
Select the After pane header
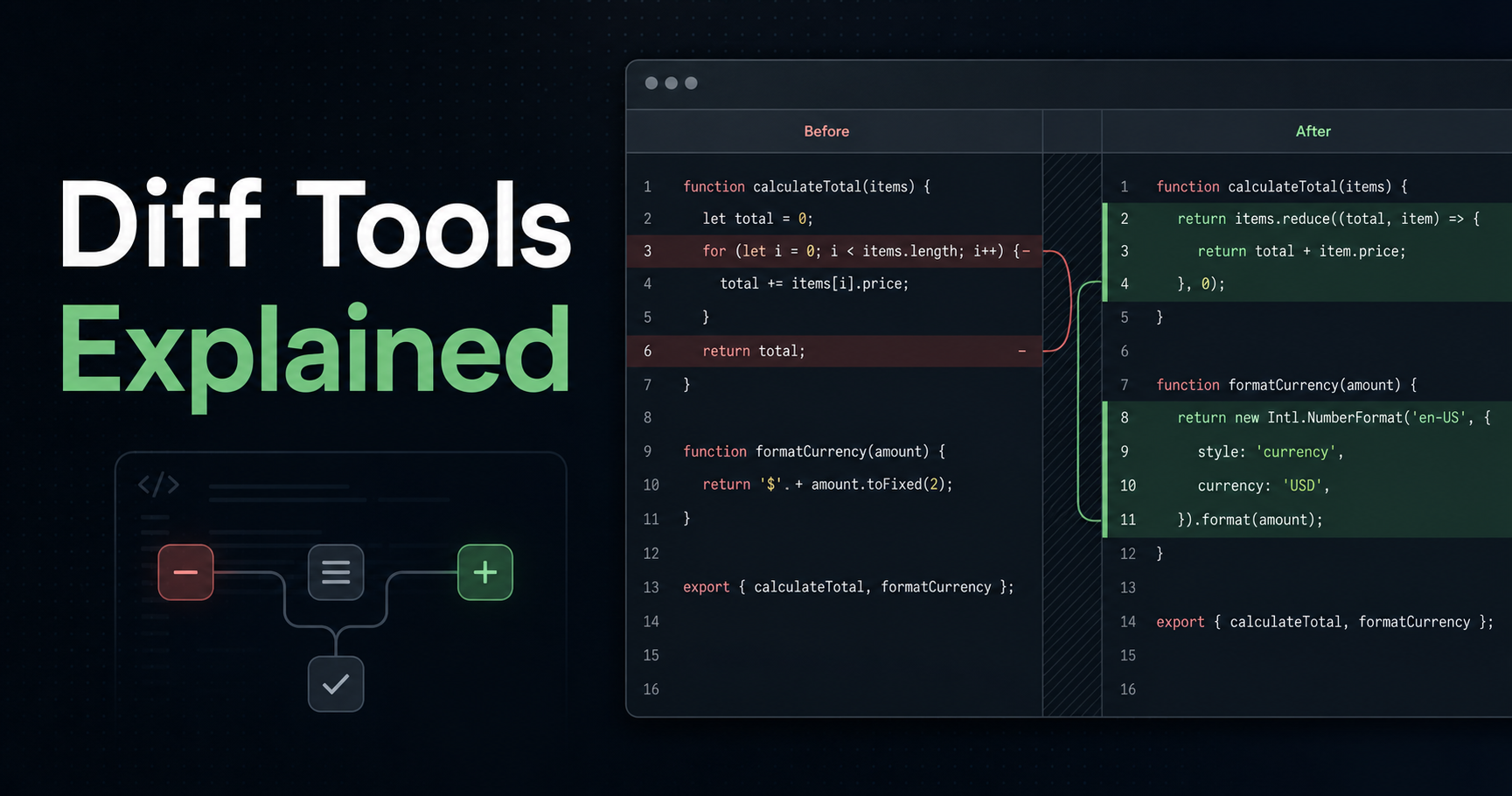pyautogui.click(x=1307, y=131)
